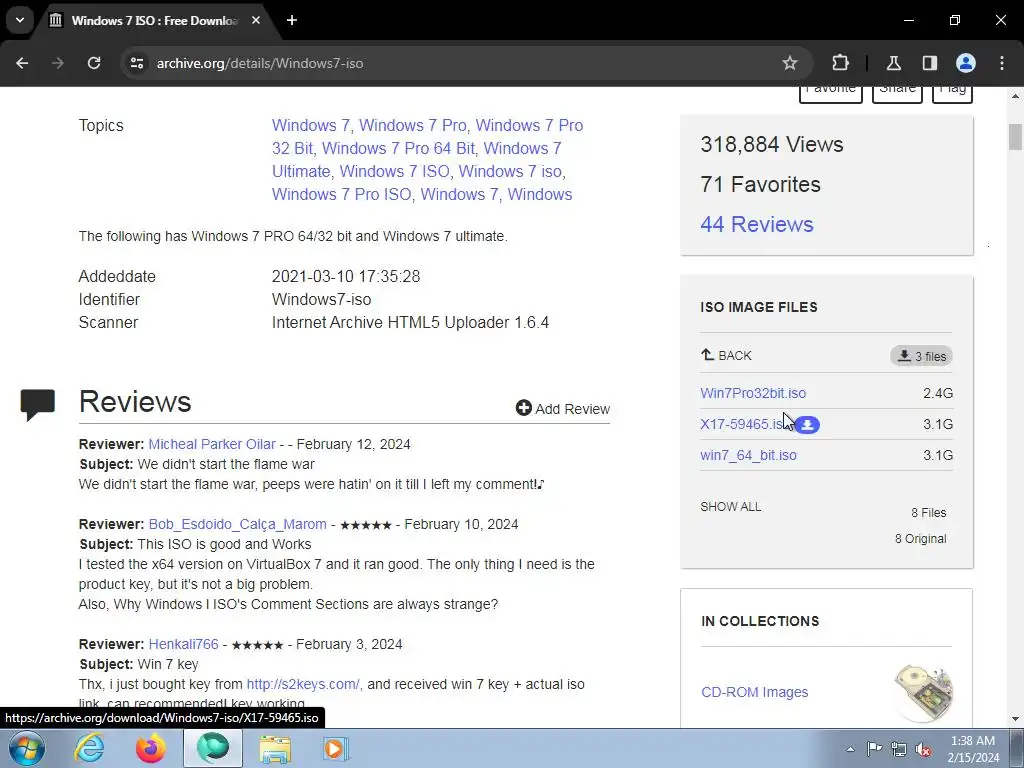Open the Windows 7 Ultimate topic link
Viewport: 1024px width, 768px height.
(x=417, y=160)
